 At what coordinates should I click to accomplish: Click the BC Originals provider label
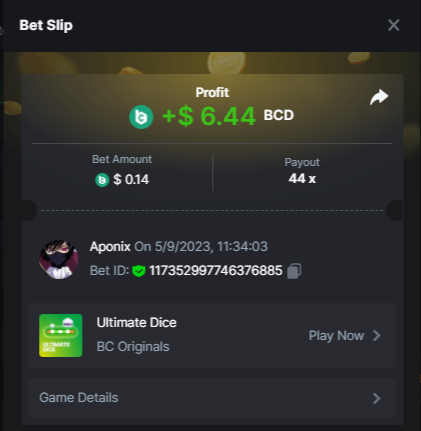pyautogui.click(x=133, y=347)
